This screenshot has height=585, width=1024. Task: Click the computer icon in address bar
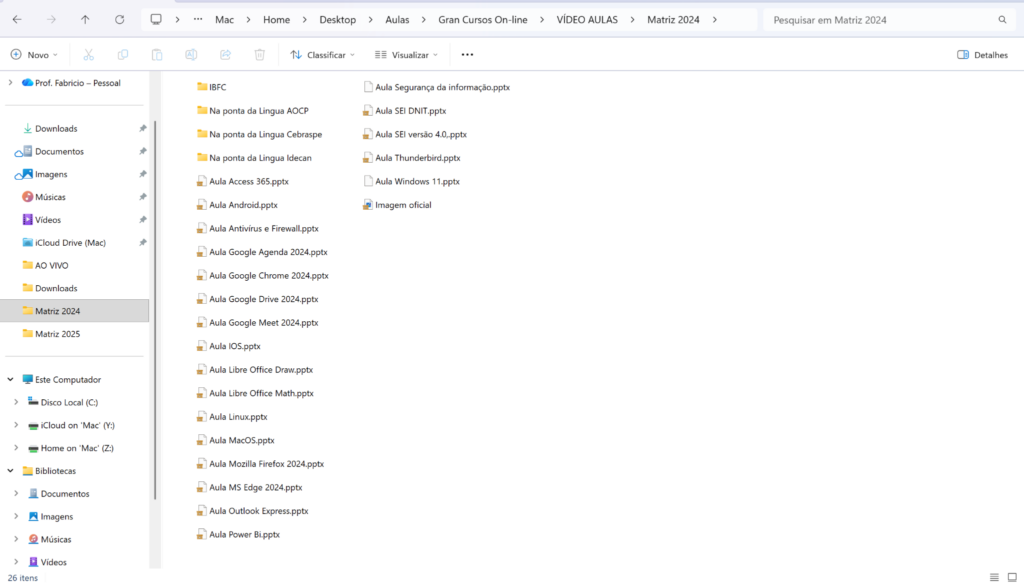(156, 20)
